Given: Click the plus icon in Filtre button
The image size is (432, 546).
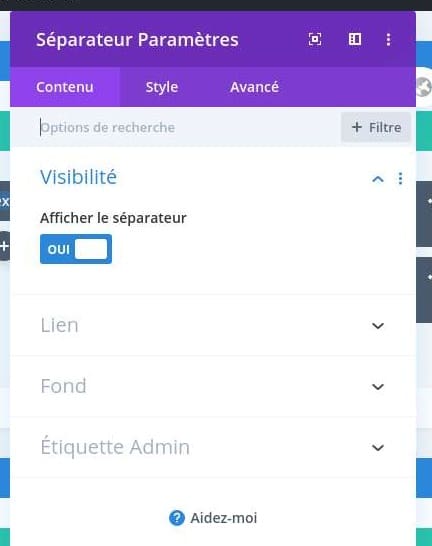Looking at the screenshot, I should point(357,127).
